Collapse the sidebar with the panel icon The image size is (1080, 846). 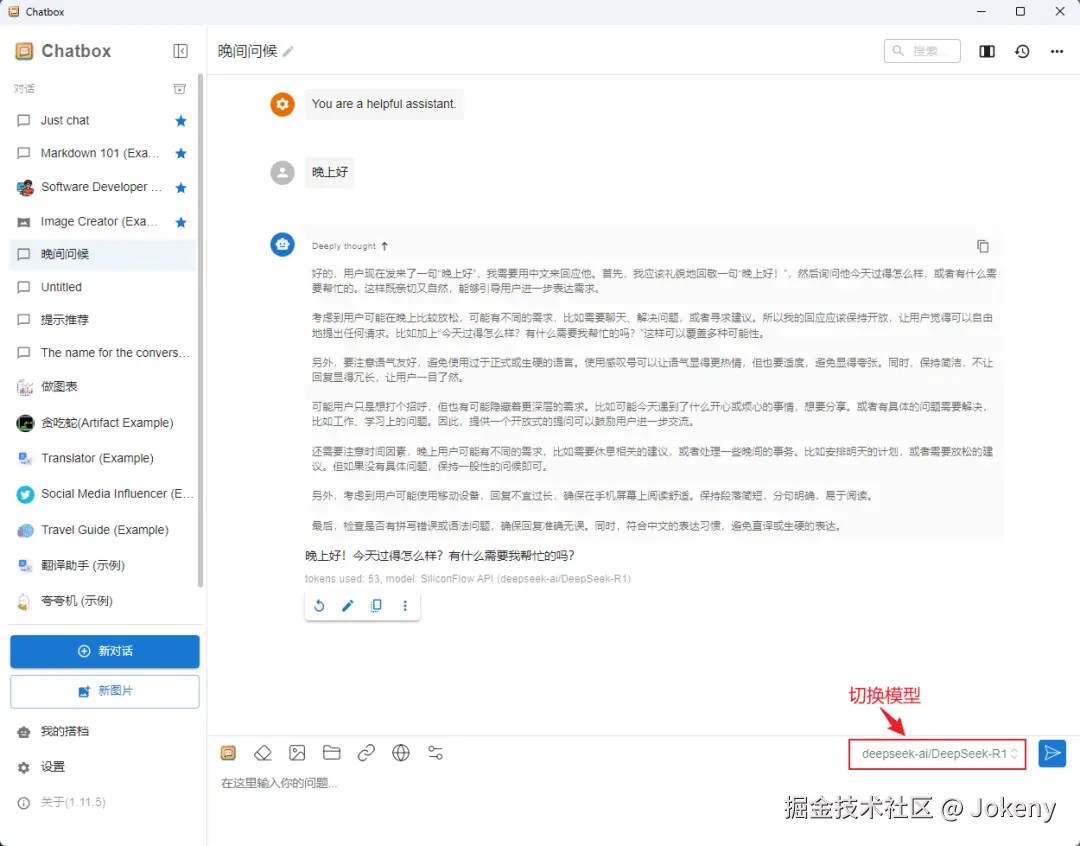(x=180, y=51)
